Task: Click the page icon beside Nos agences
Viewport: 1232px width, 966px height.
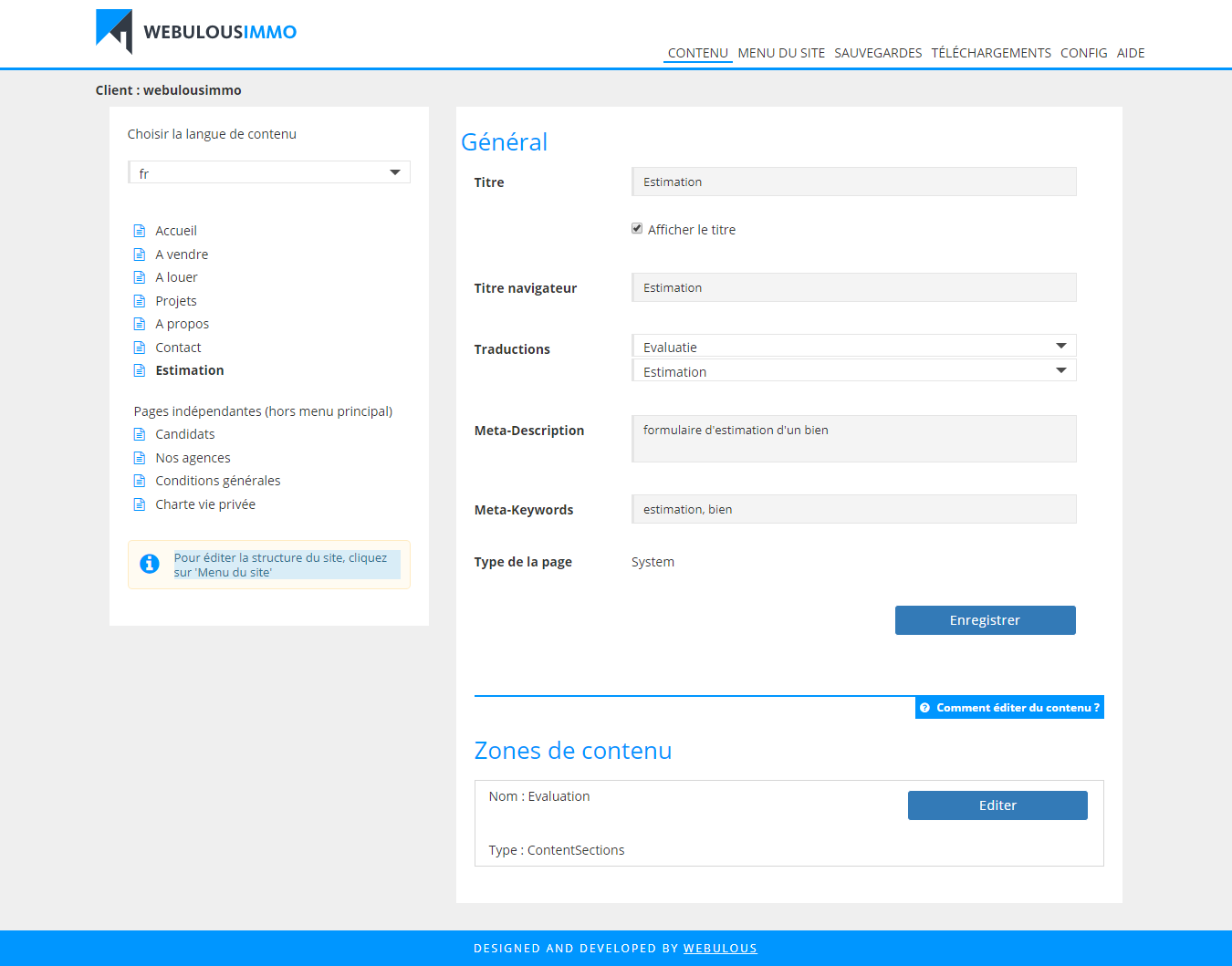Action: [140, 458]
